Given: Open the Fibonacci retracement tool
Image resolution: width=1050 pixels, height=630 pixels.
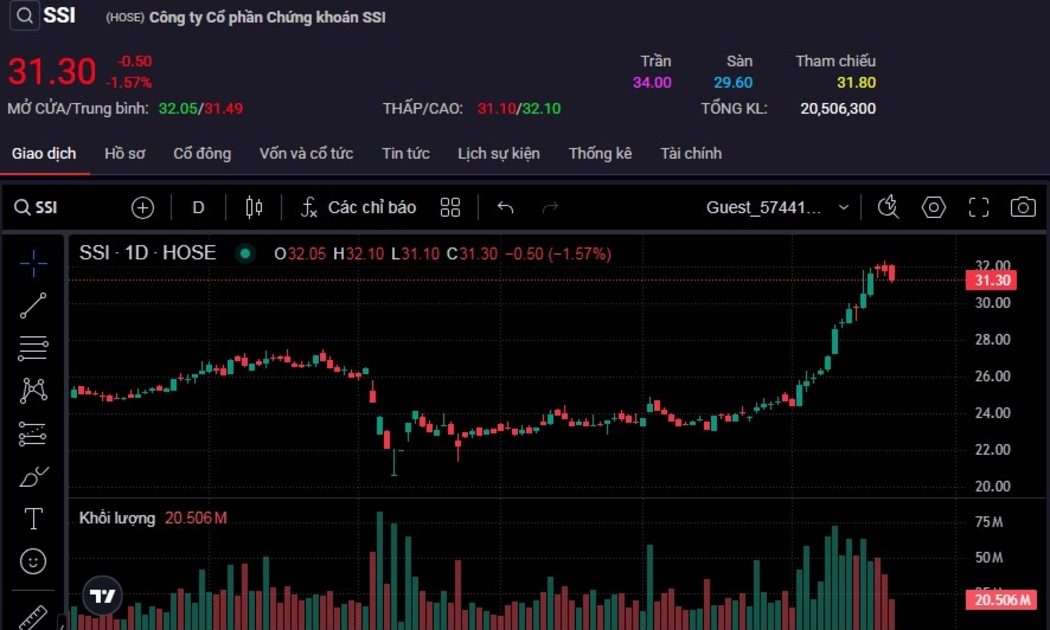Looking at the screenshot, I should (33, 348).
